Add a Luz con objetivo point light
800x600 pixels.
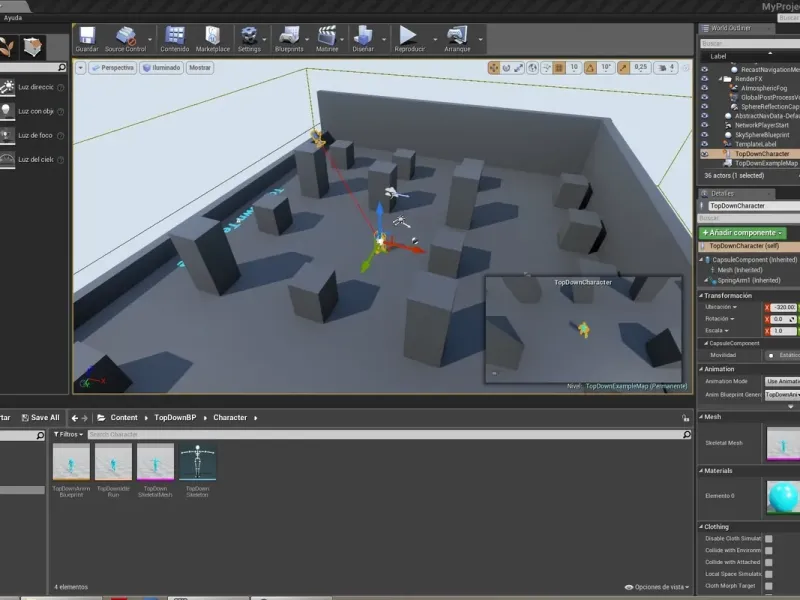pos(34,111)
